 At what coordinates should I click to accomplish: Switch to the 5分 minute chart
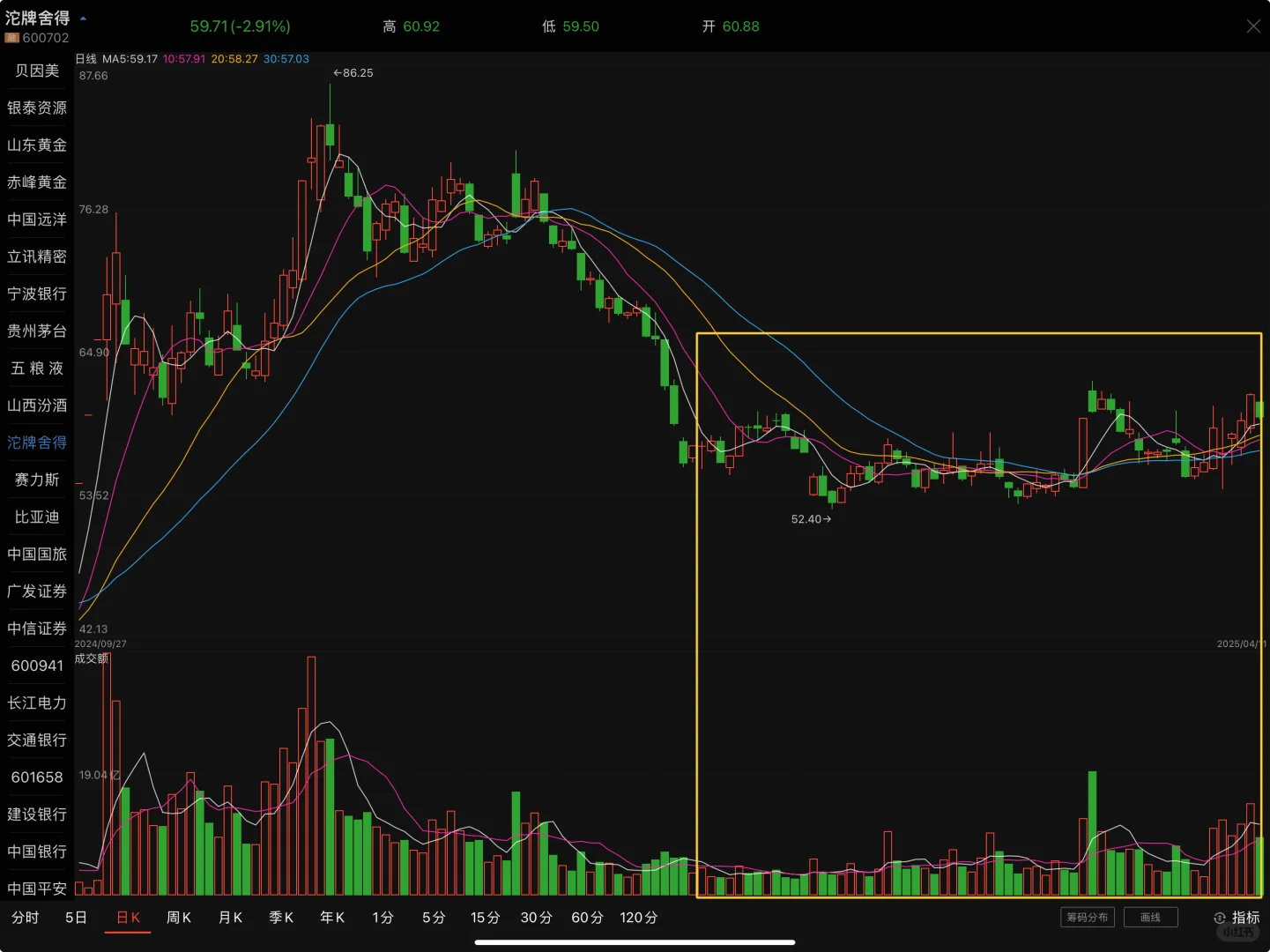click(x=434, y=918)
